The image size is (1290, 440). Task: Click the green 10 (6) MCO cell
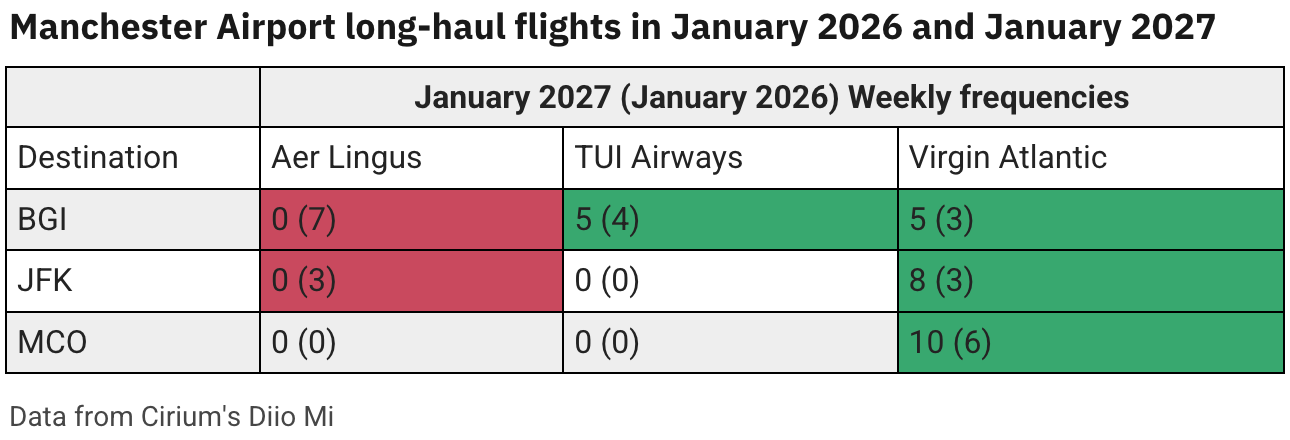pos(1090,343)
